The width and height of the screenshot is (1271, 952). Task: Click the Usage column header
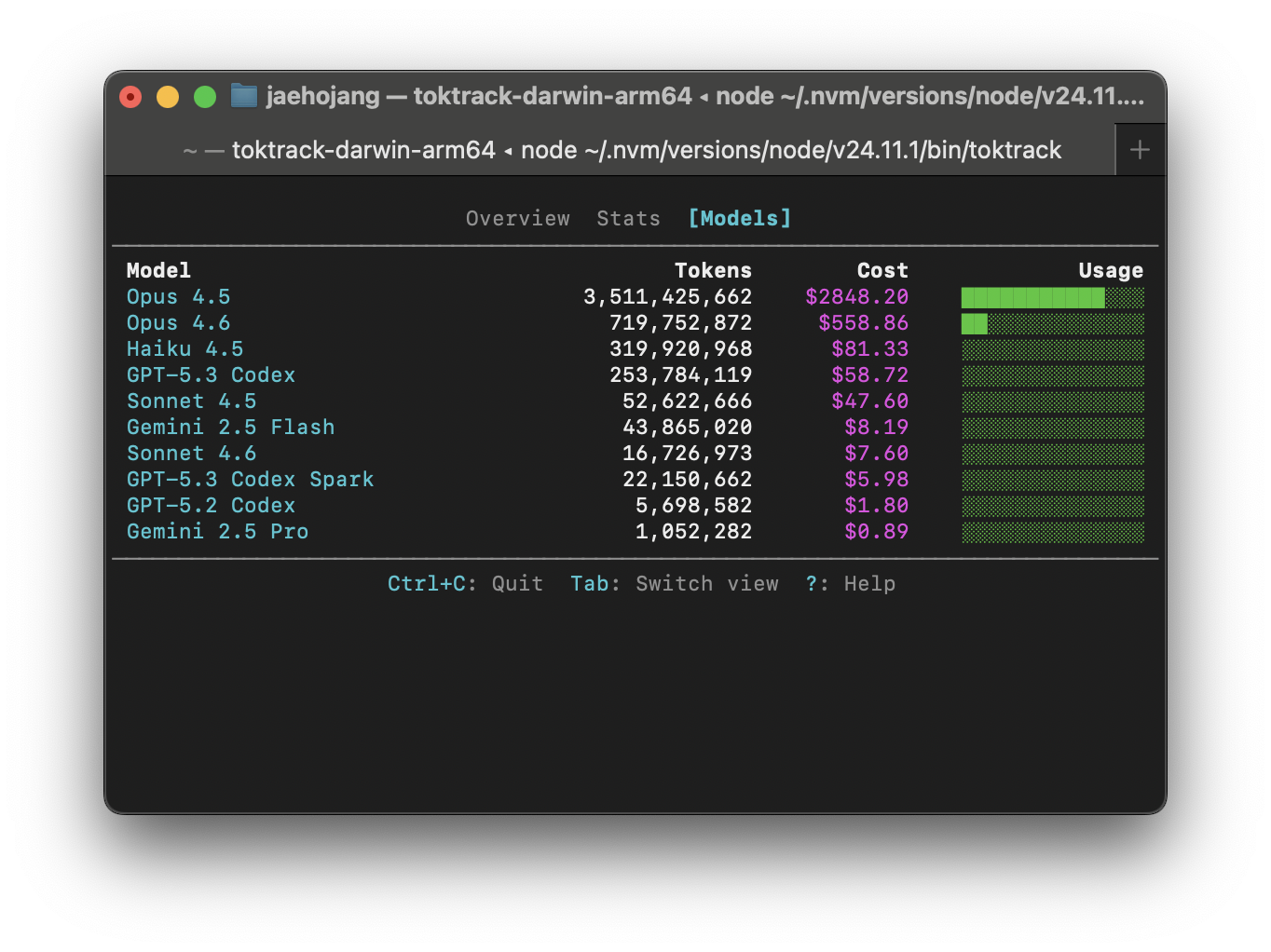[x=1111, y=270]
